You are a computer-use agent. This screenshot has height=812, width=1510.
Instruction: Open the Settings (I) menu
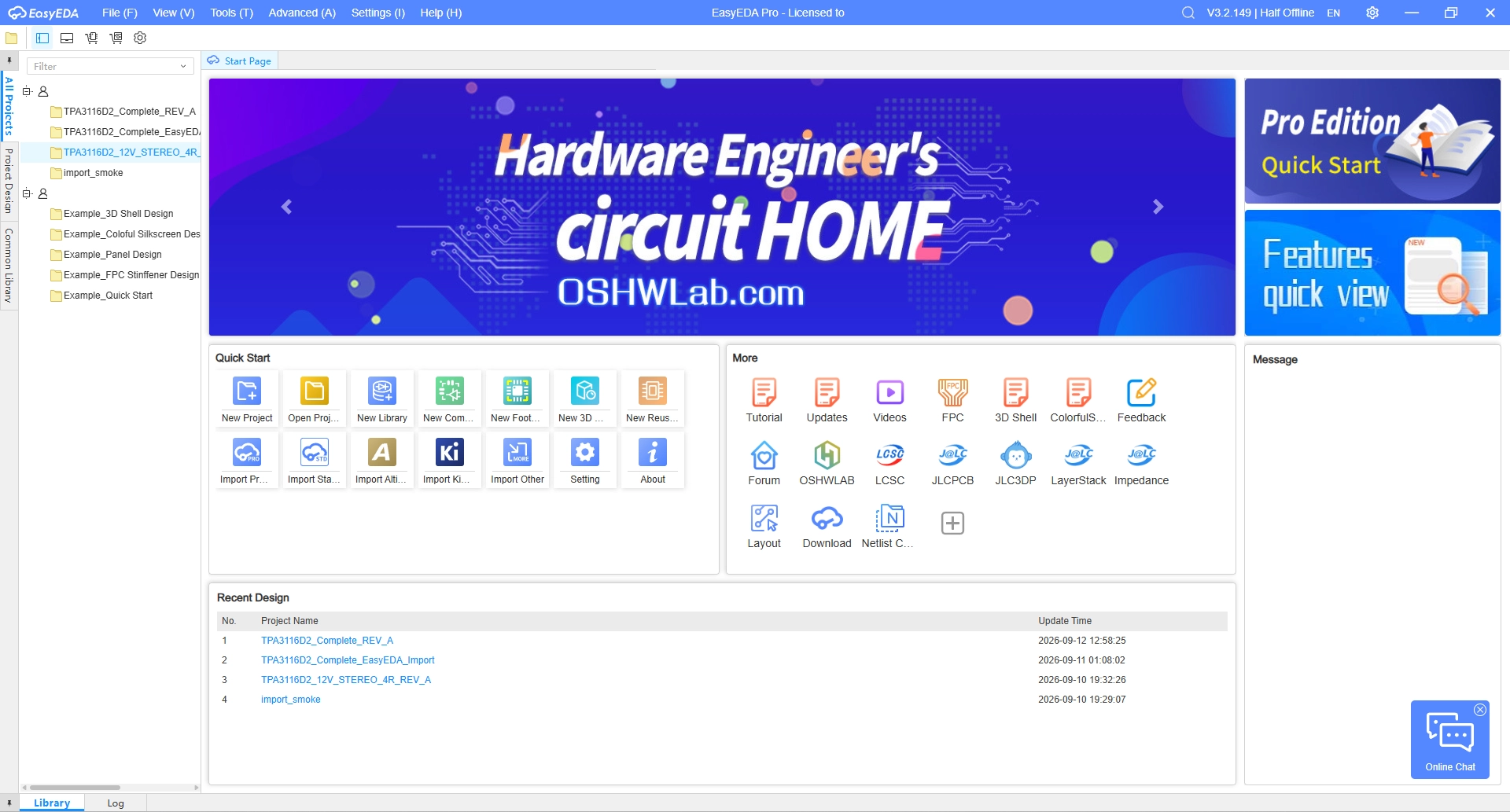(x=378, y=13)
